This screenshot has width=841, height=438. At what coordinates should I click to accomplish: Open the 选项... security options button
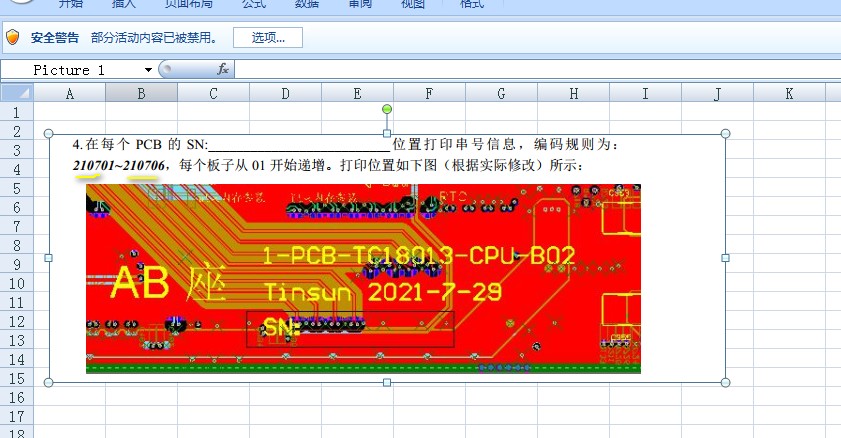tap(268, 38)
